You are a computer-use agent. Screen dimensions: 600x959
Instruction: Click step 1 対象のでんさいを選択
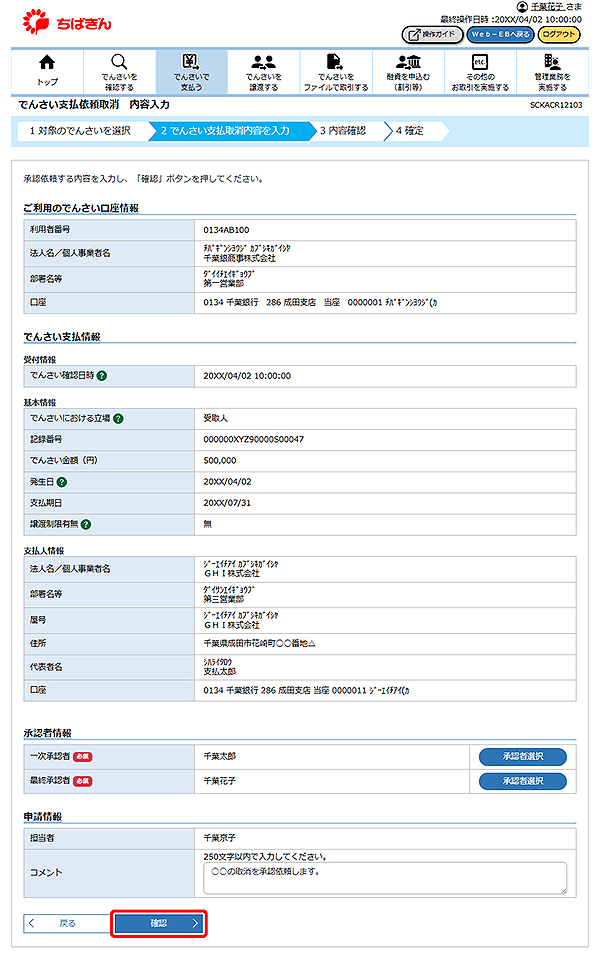pyautogui.click(x=80, y=130)
